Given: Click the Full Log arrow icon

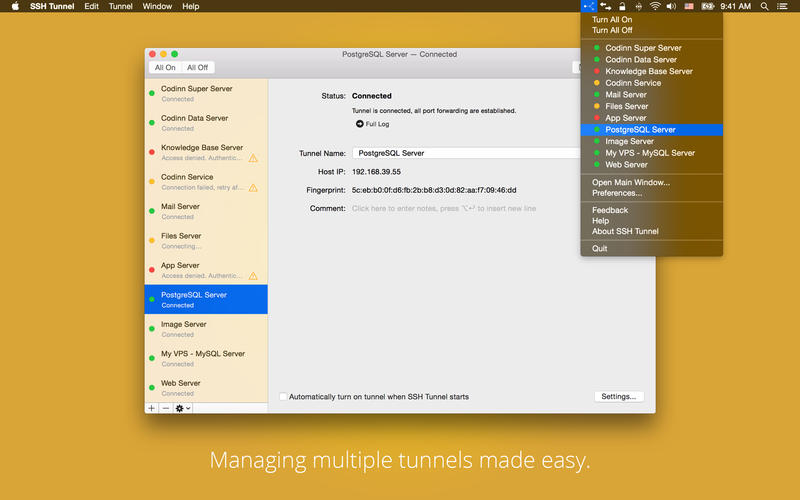Looking at the screenshot, I should (359, 124).
